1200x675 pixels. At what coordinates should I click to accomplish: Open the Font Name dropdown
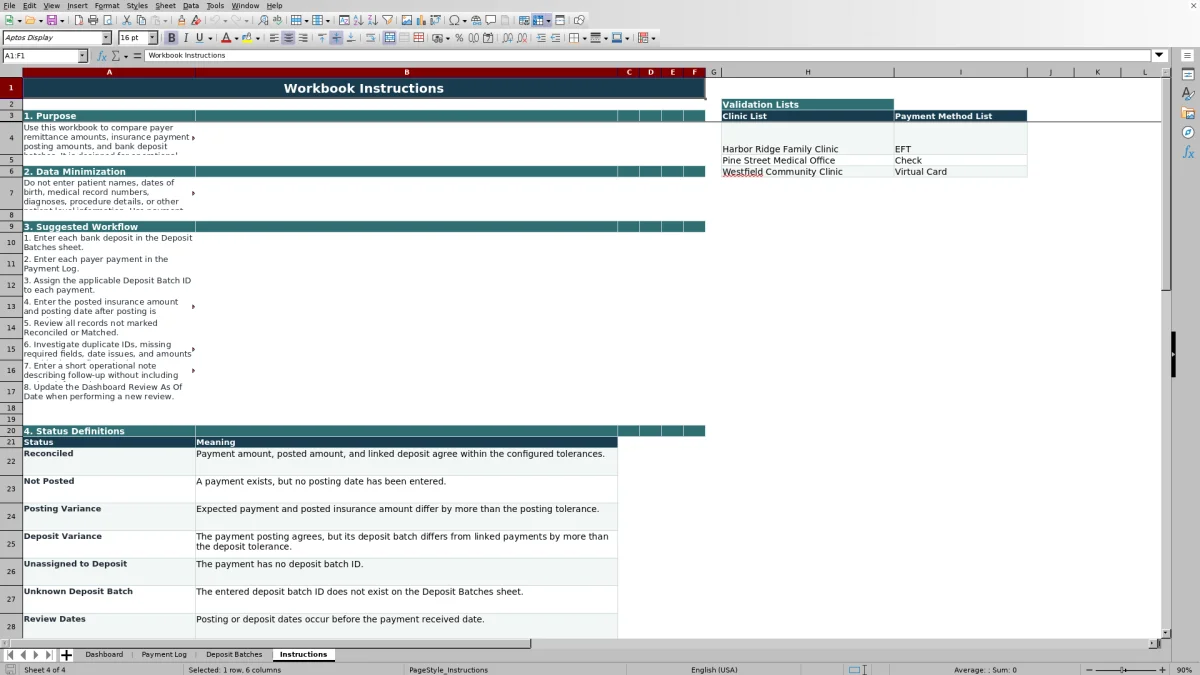[106, 38]
